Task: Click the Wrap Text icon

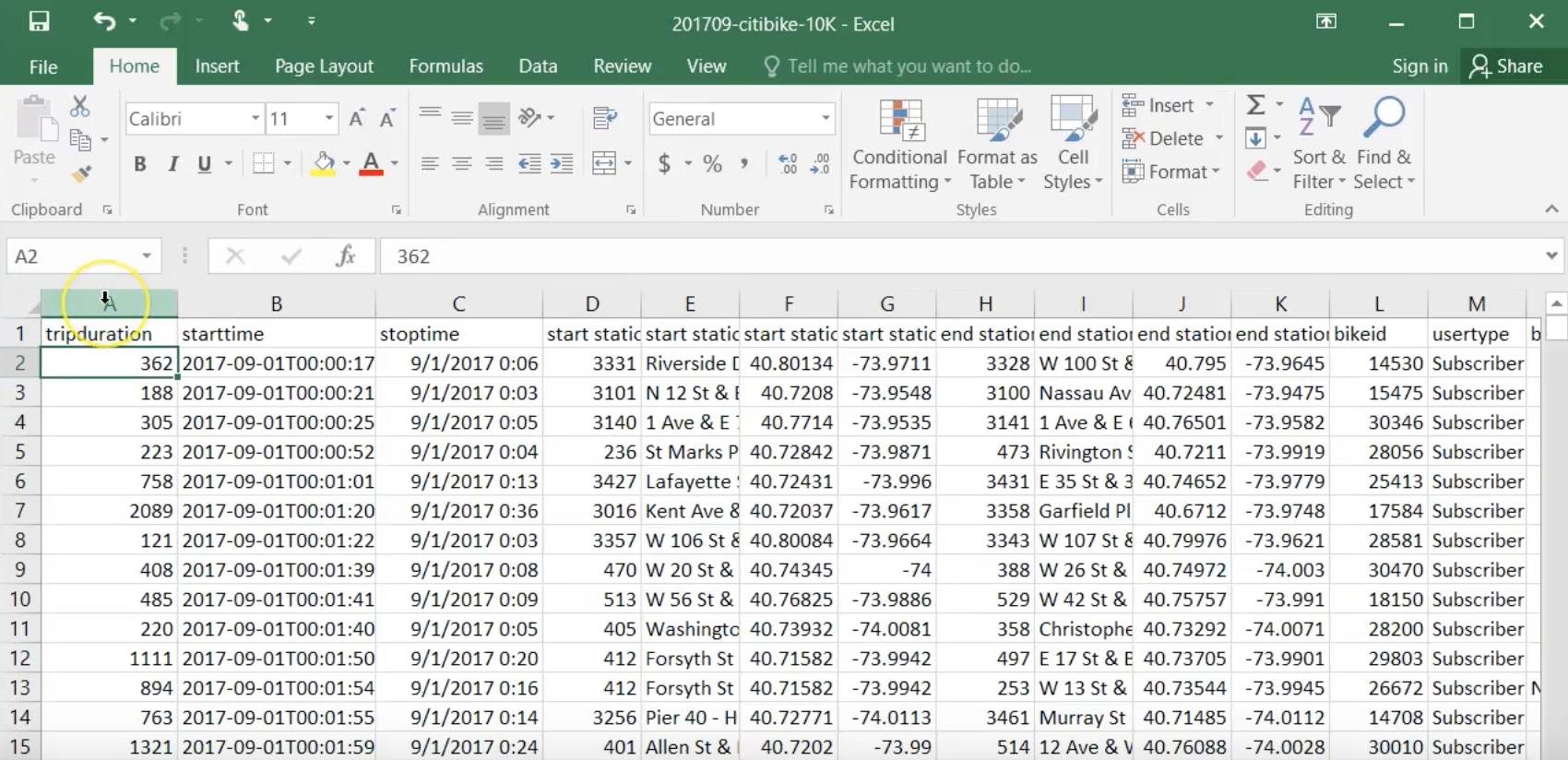Action: [604, 118]
